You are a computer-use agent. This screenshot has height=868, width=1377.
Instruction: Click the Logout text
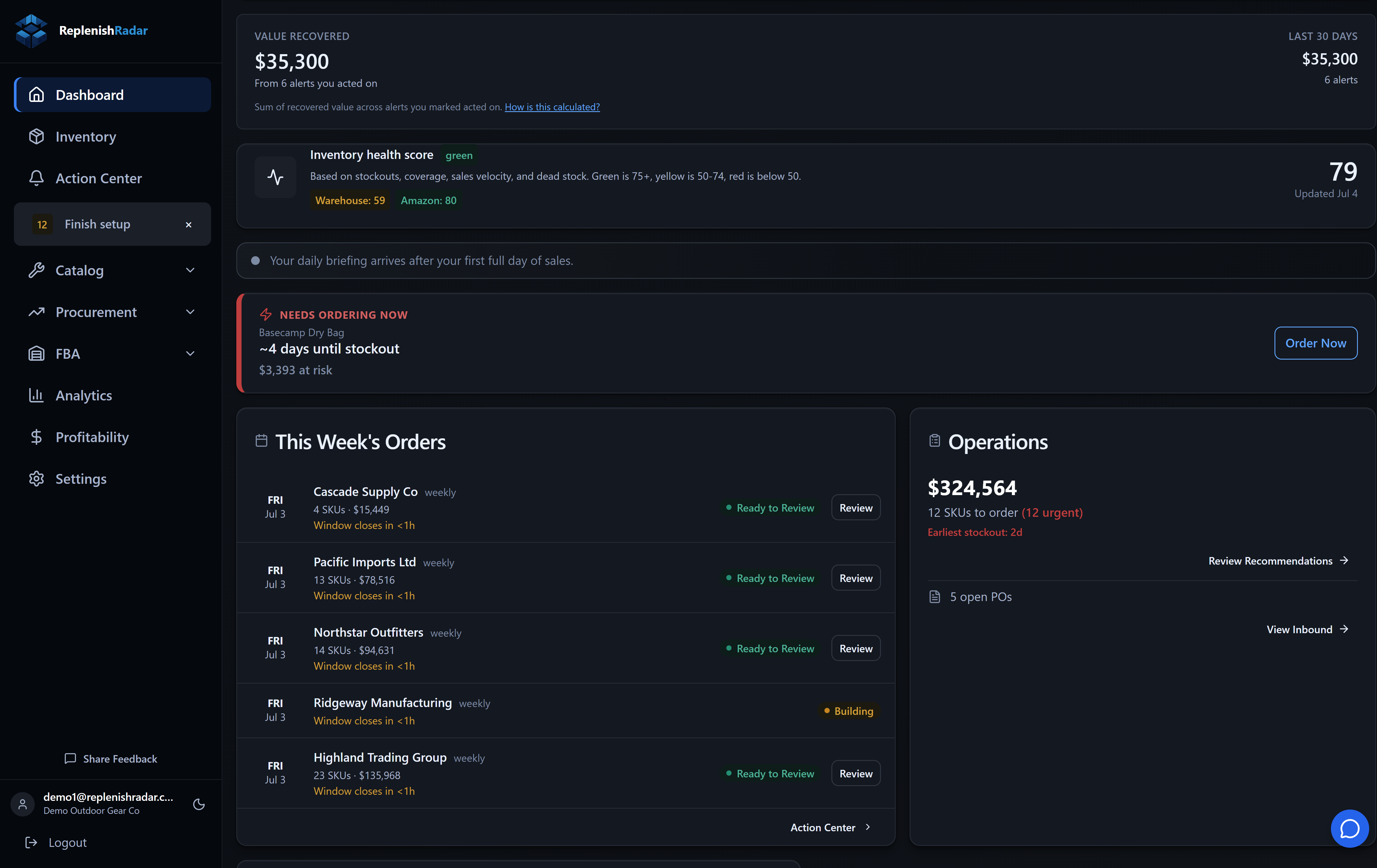pyautogui.click(x=67, y=843)
